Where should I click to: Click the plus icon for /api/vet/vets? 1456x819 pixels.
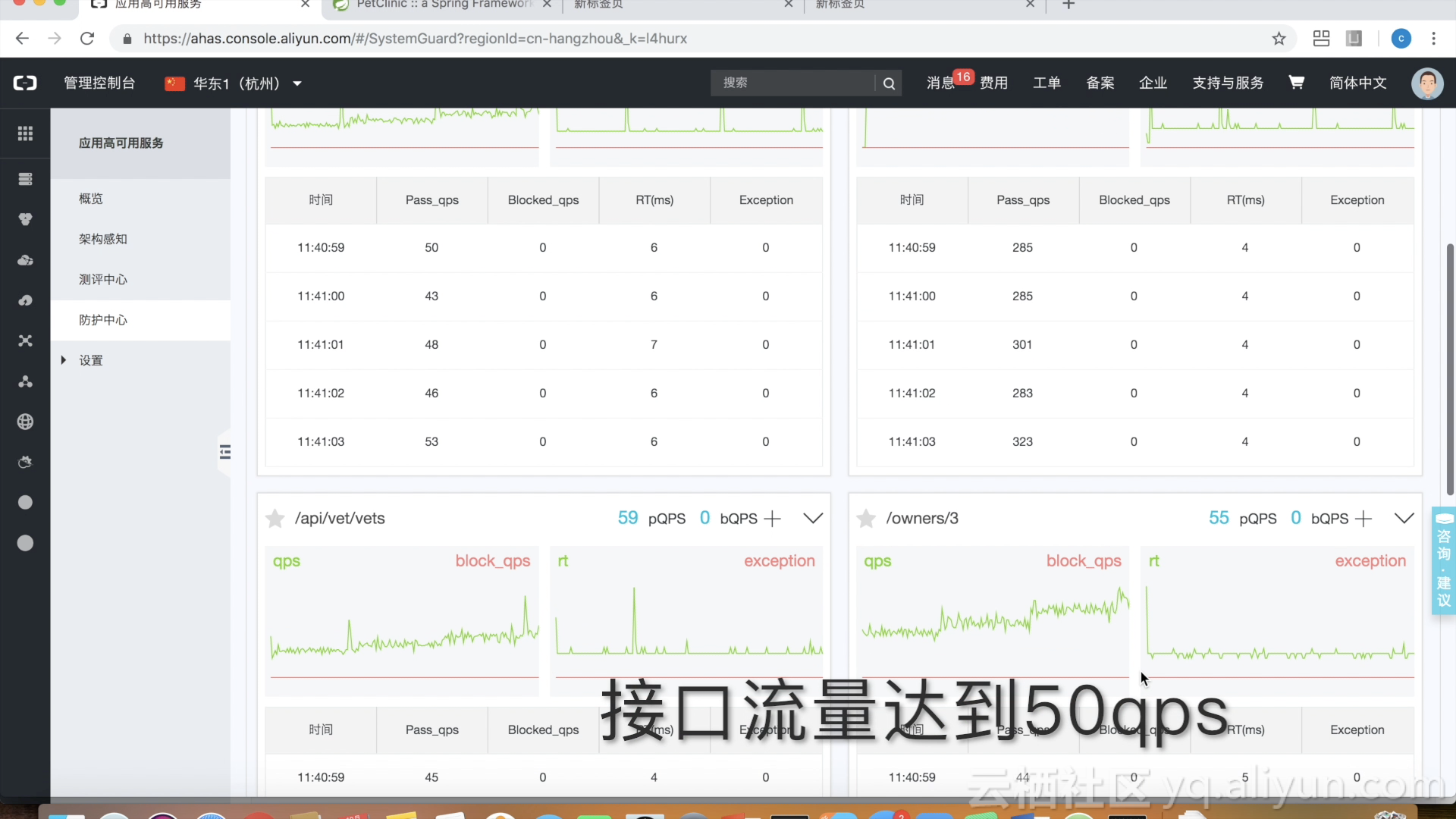[772, 519]
